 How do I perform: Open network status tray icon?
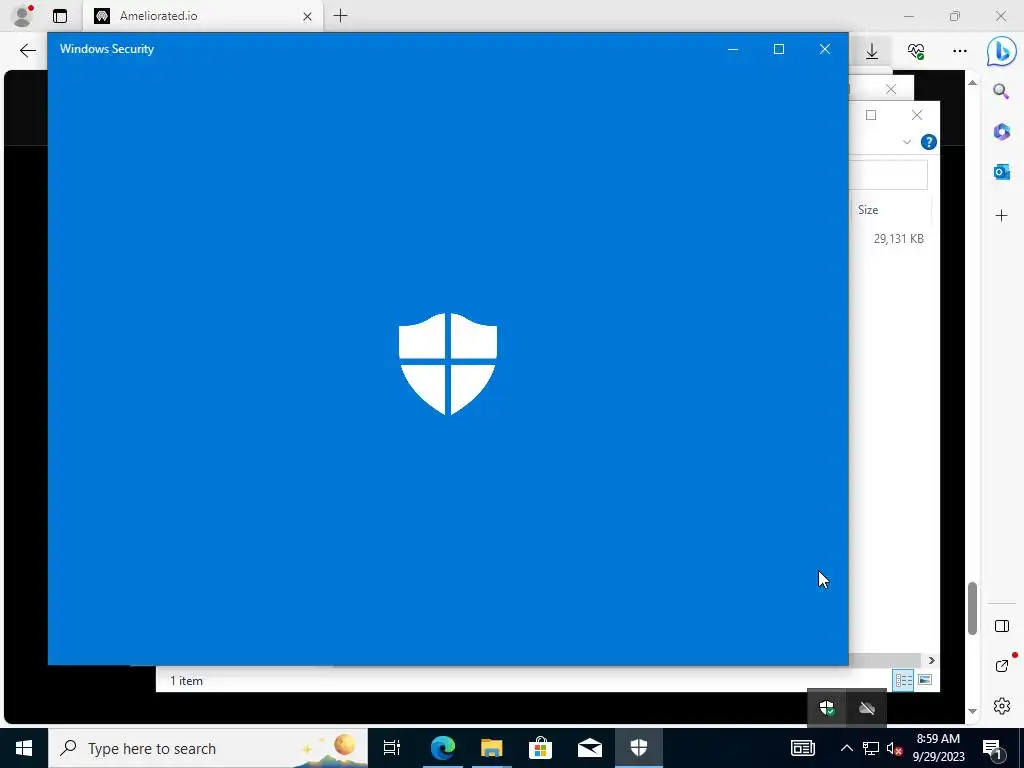pos(871,748)
